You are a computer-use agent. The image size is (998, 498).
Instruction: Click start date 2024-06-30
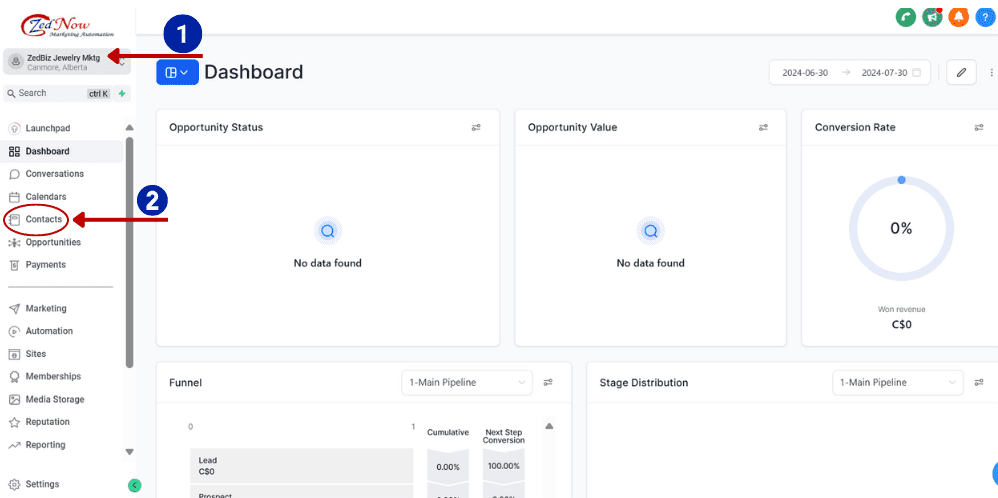pyautogui.click(x=805, y=73)
